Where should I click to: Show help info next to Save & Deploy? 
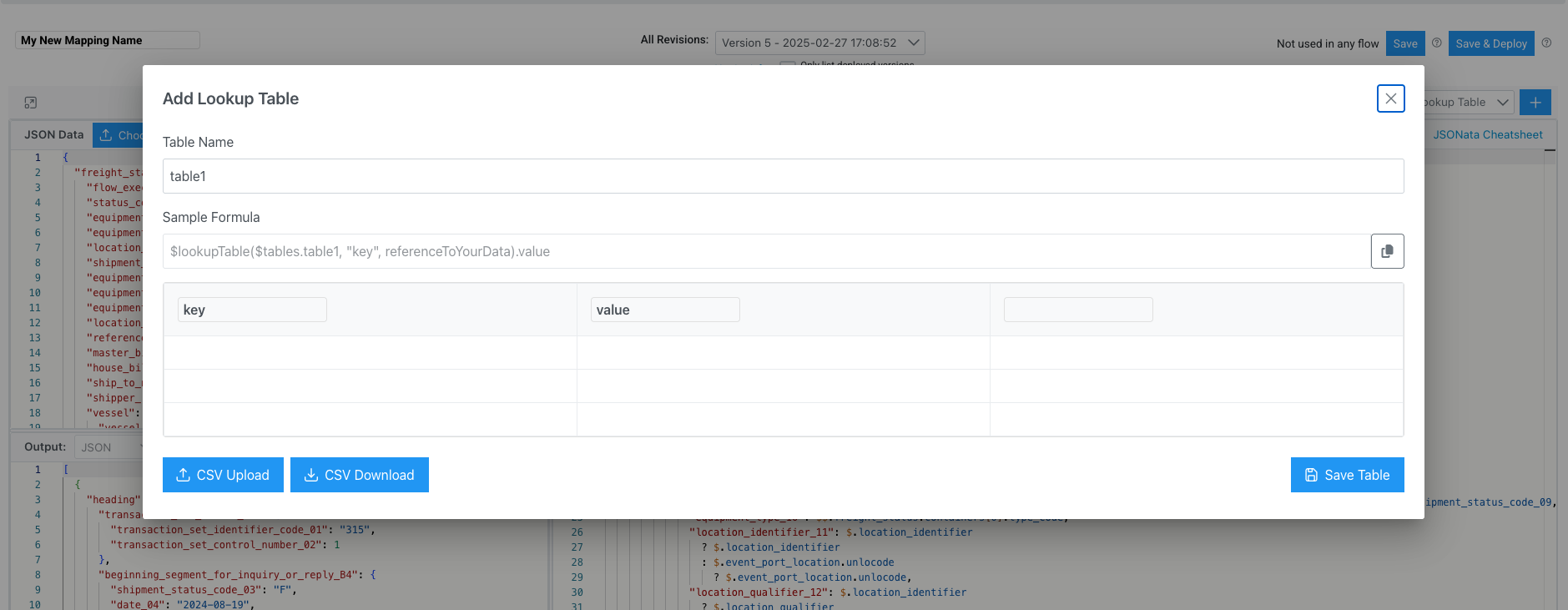point(1546,43)
